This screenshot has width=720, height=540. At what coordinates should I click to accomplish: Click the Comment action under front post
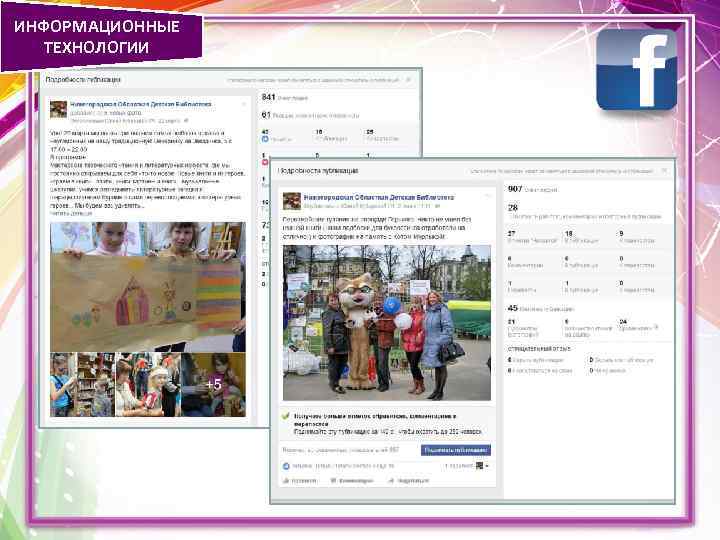pyautogui.click(x=352, y=480)
